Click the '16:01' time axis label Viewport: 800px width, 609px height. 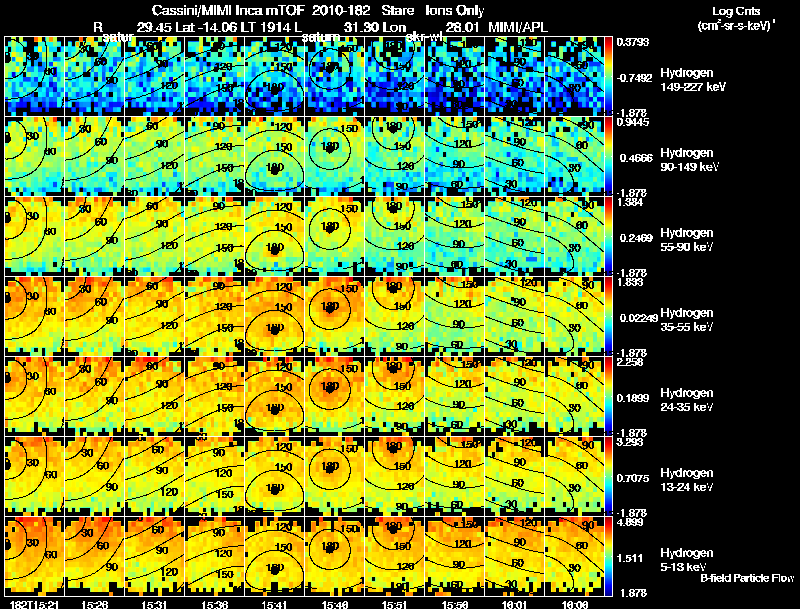(x=515, y=604)
